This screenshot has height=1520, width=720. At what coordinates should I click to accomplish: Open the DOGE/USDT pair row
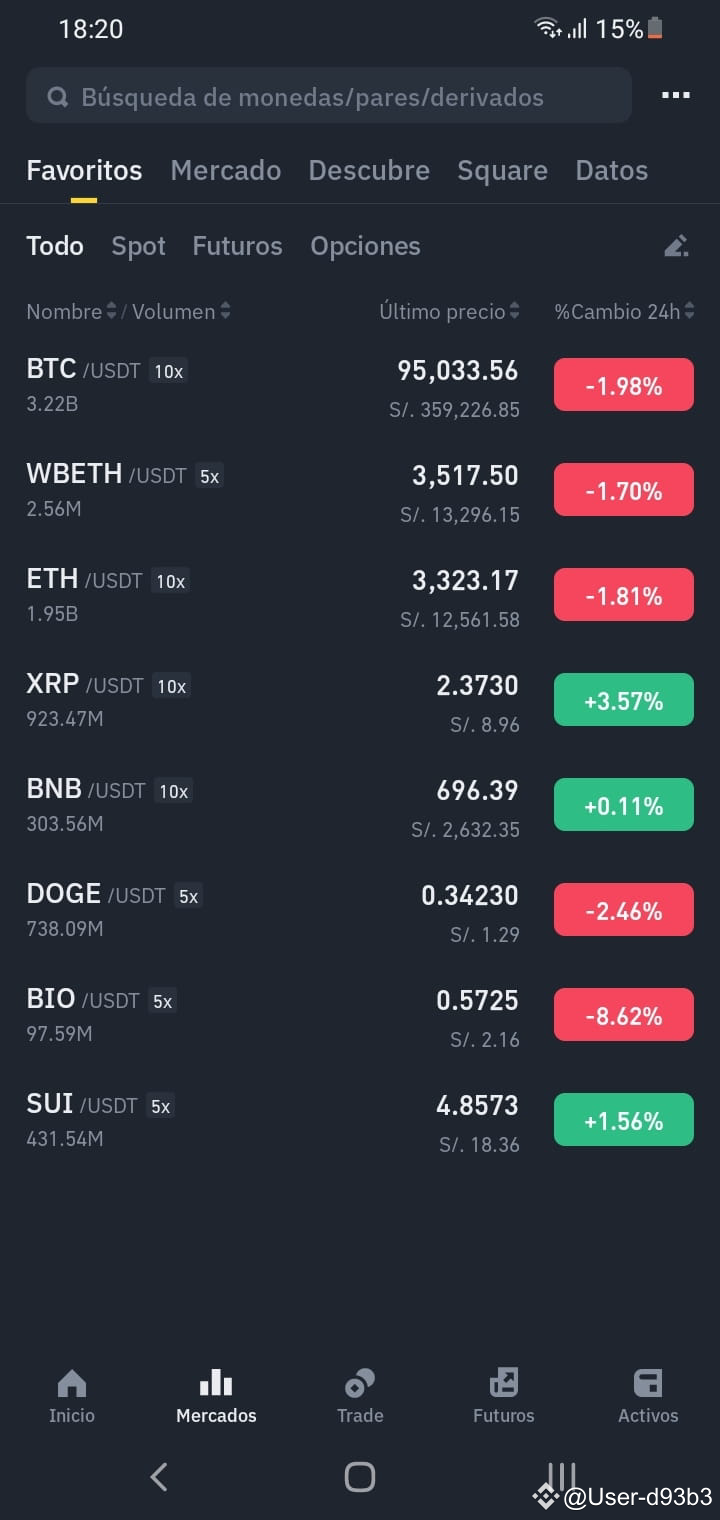click(360, 909)
